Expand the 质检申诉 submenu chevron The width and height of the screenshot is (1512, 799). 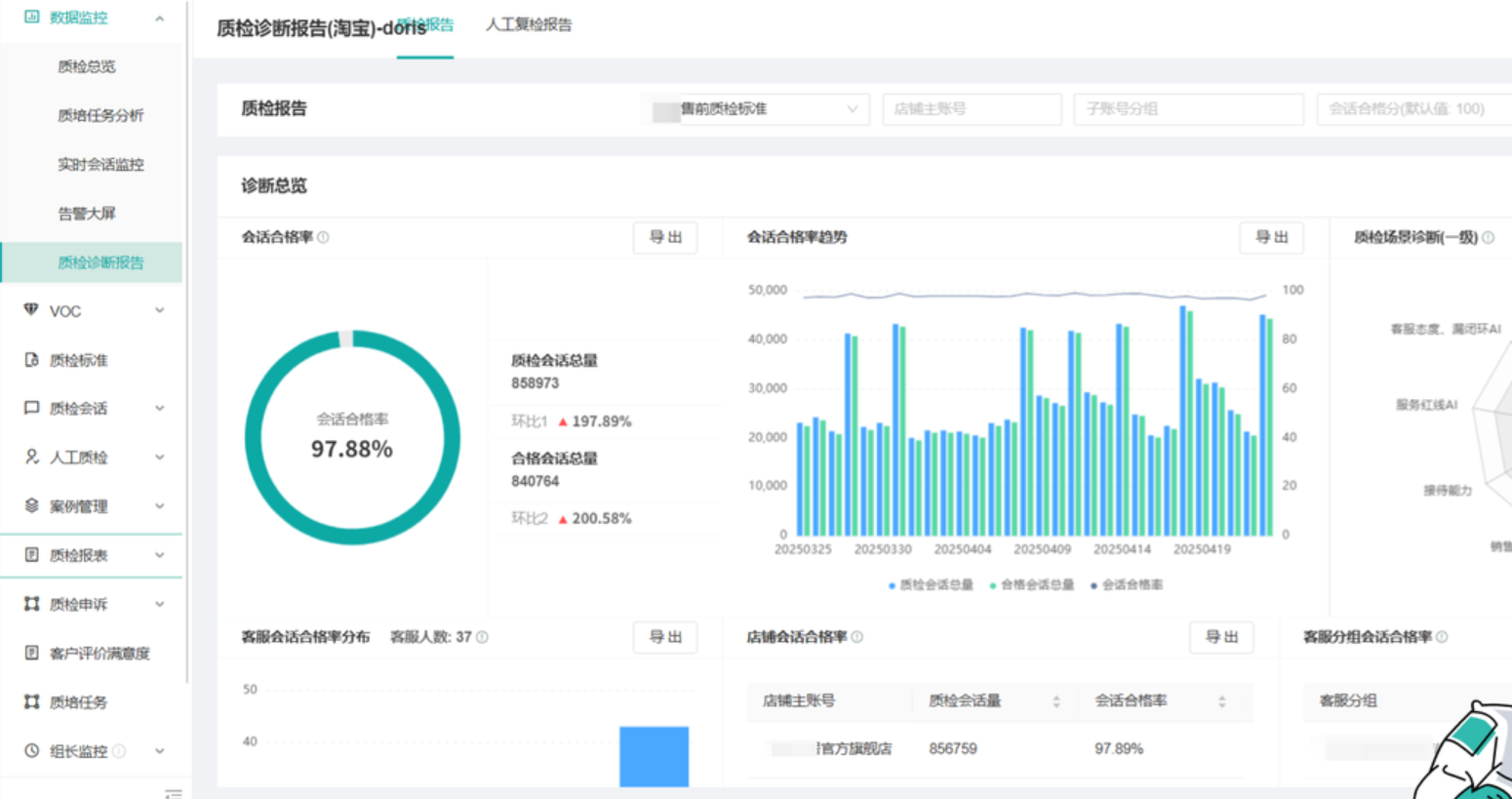[160, 604]
